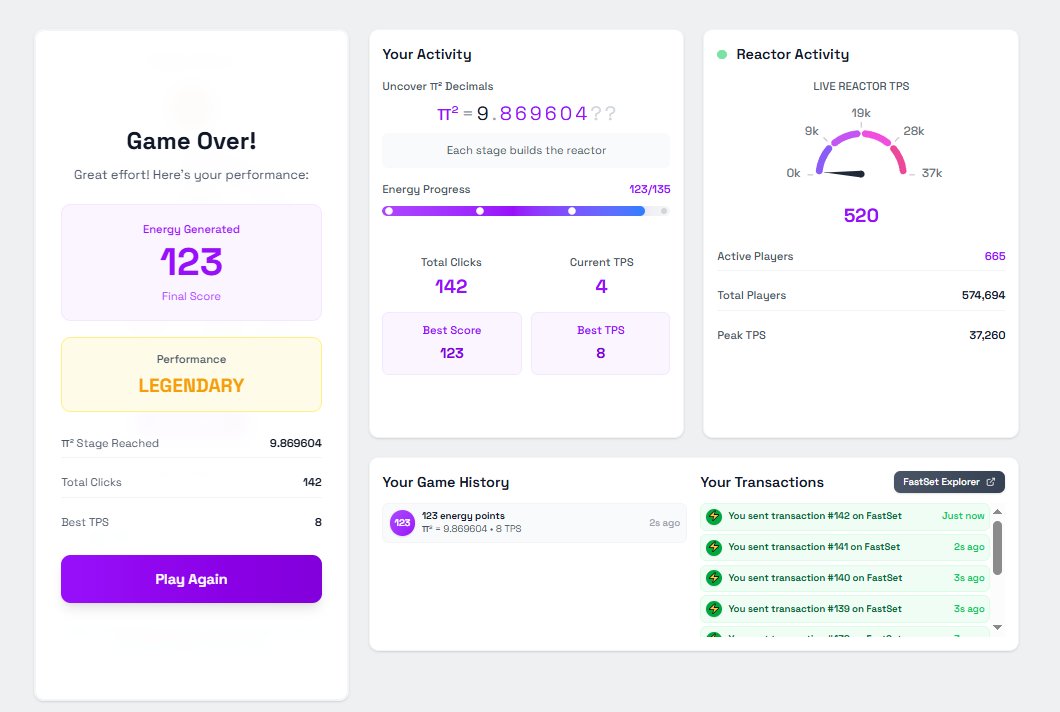Select the '123 energy points' history entry
Image resolution: width=1060 pixels, height=712 pixels.
click(534, 523)
